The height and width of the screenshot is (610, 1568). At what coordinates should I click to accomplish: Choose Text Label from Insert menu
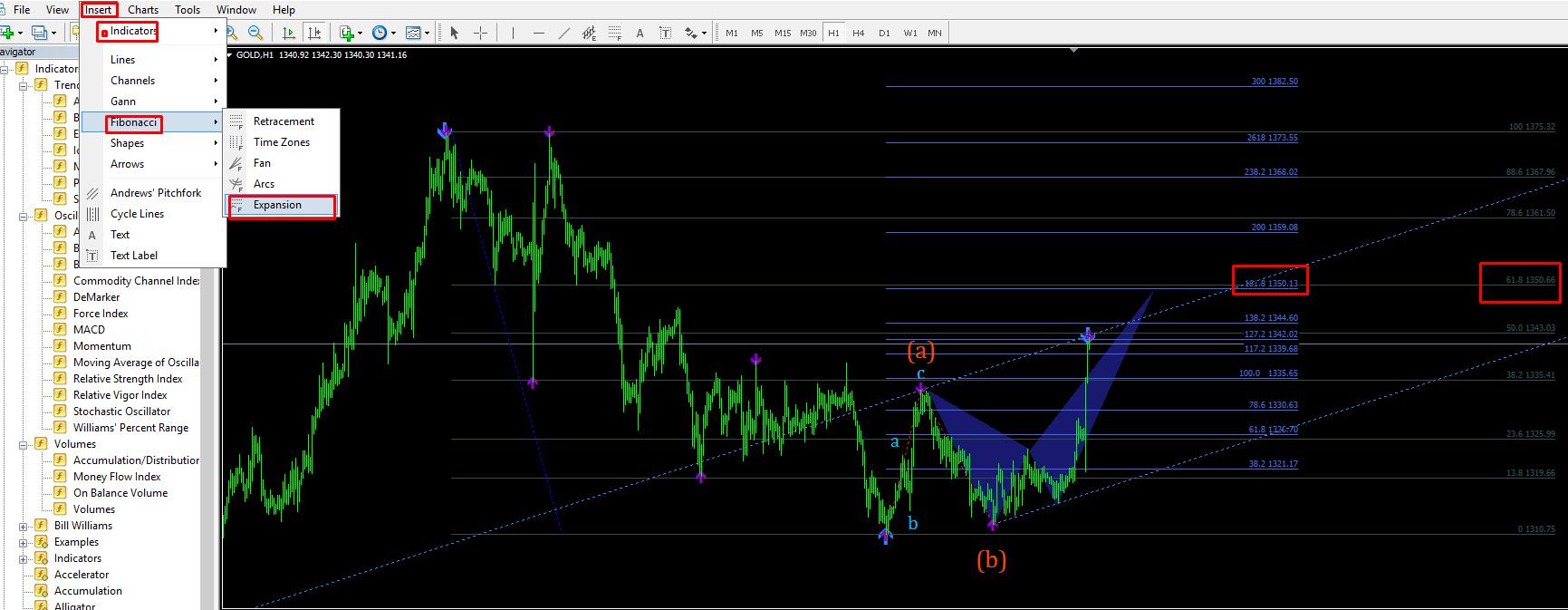[x=153, y=256]
